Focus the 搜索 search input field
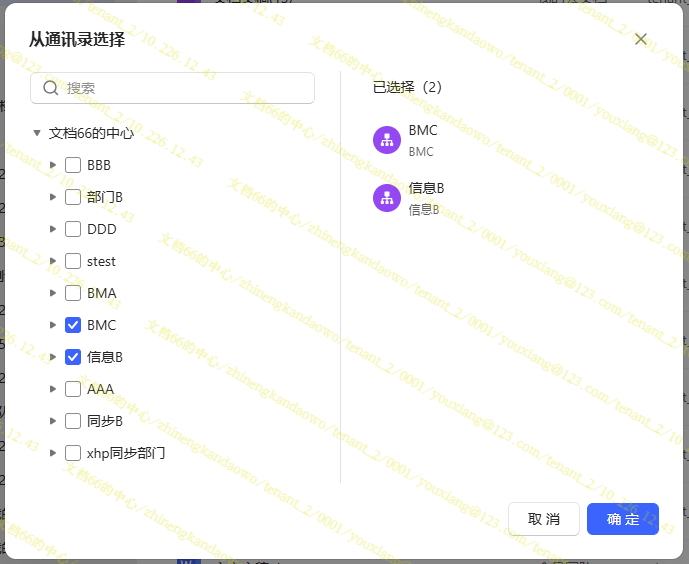The height and width of the screenshot is (564, 689). click(x=185, y=88)
